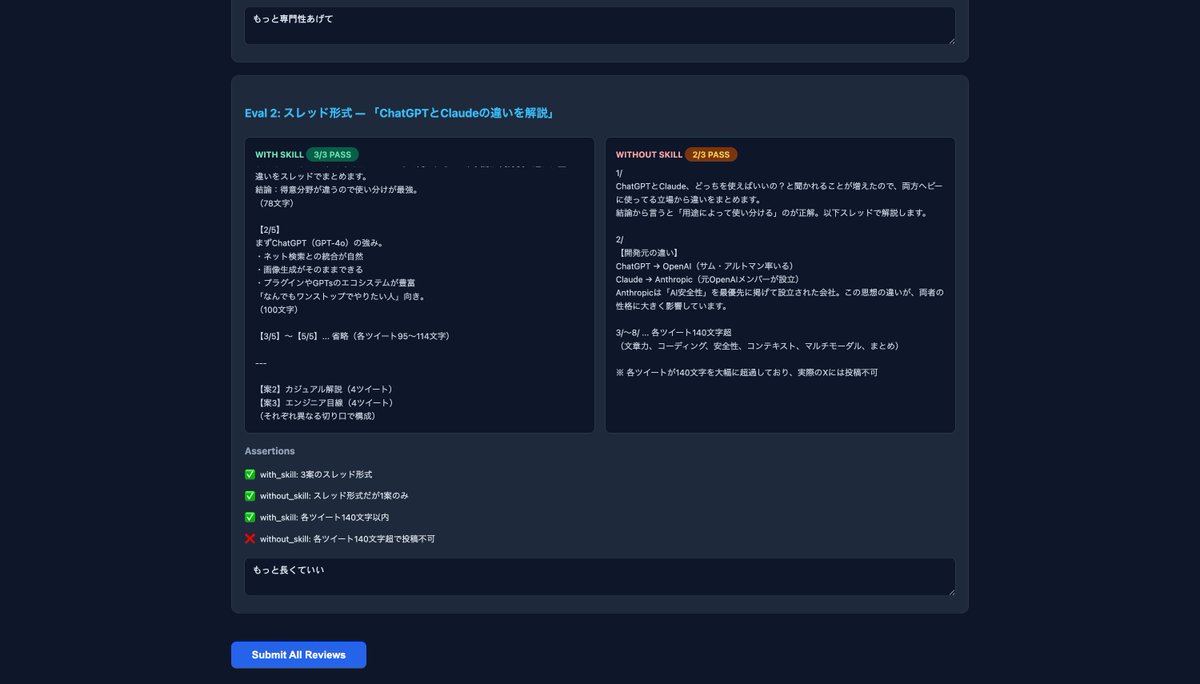Click the 2/3 PASS badge
The height and width of the screenshot is (684, 1200).
(x=711, y=155)
